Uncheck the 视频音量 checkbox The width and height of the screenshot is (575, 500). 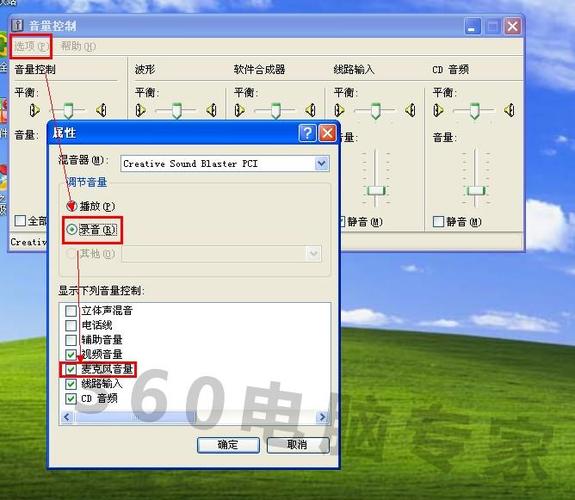(x=71, y=354)
